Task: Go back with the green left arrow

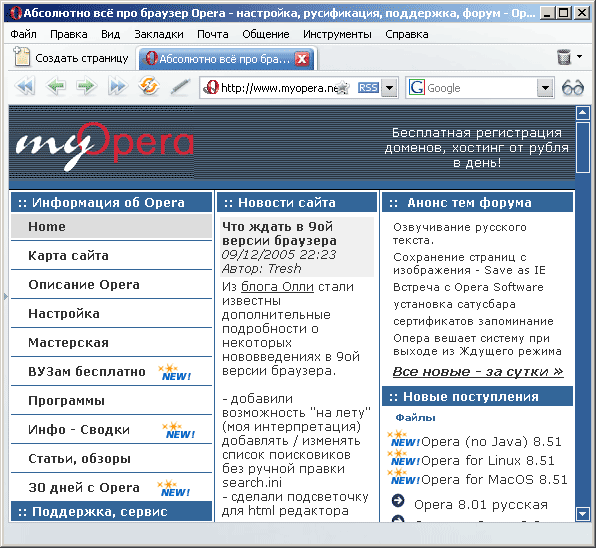Action: pos(56,86)
